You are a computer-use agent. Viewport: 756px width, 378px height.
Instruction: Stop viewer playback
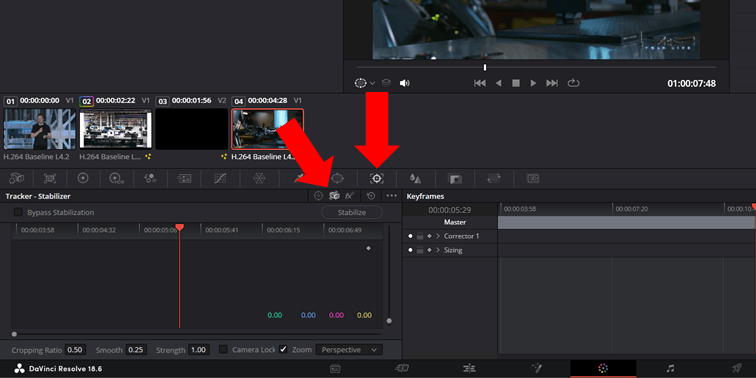[516, 83]
